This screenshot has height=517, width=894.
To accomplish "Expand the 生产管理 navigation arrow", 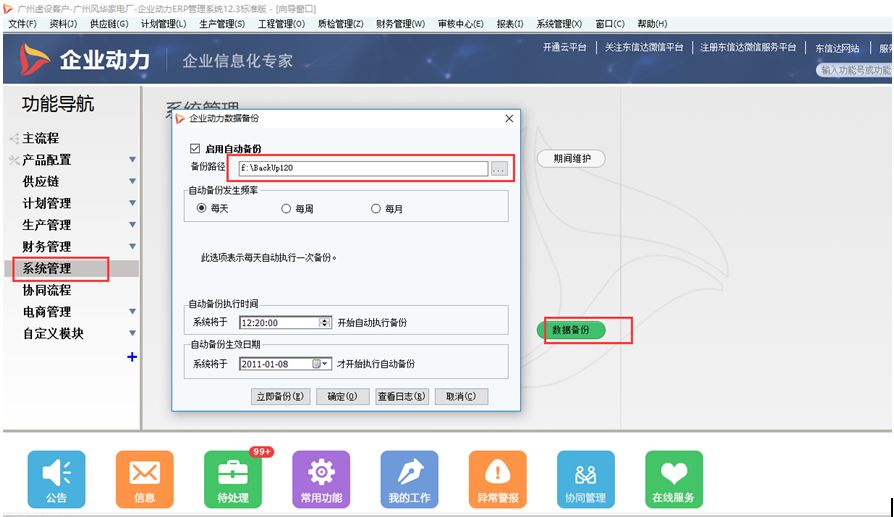I will (132, 225).
